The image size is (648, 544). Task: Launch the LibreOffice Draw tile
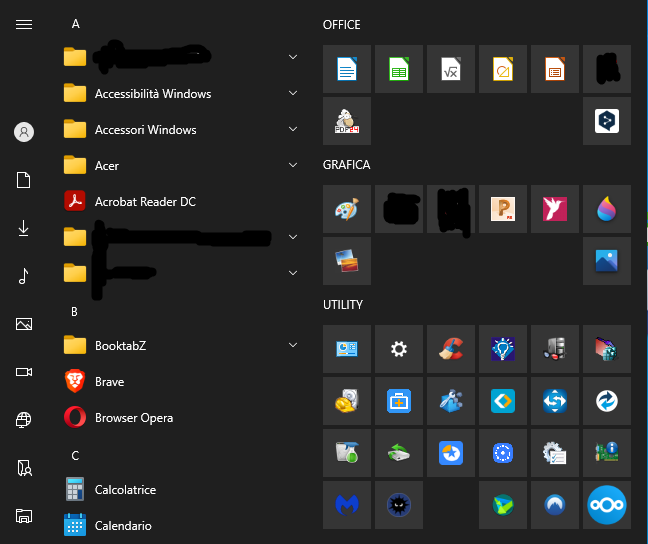coord(503,69)
